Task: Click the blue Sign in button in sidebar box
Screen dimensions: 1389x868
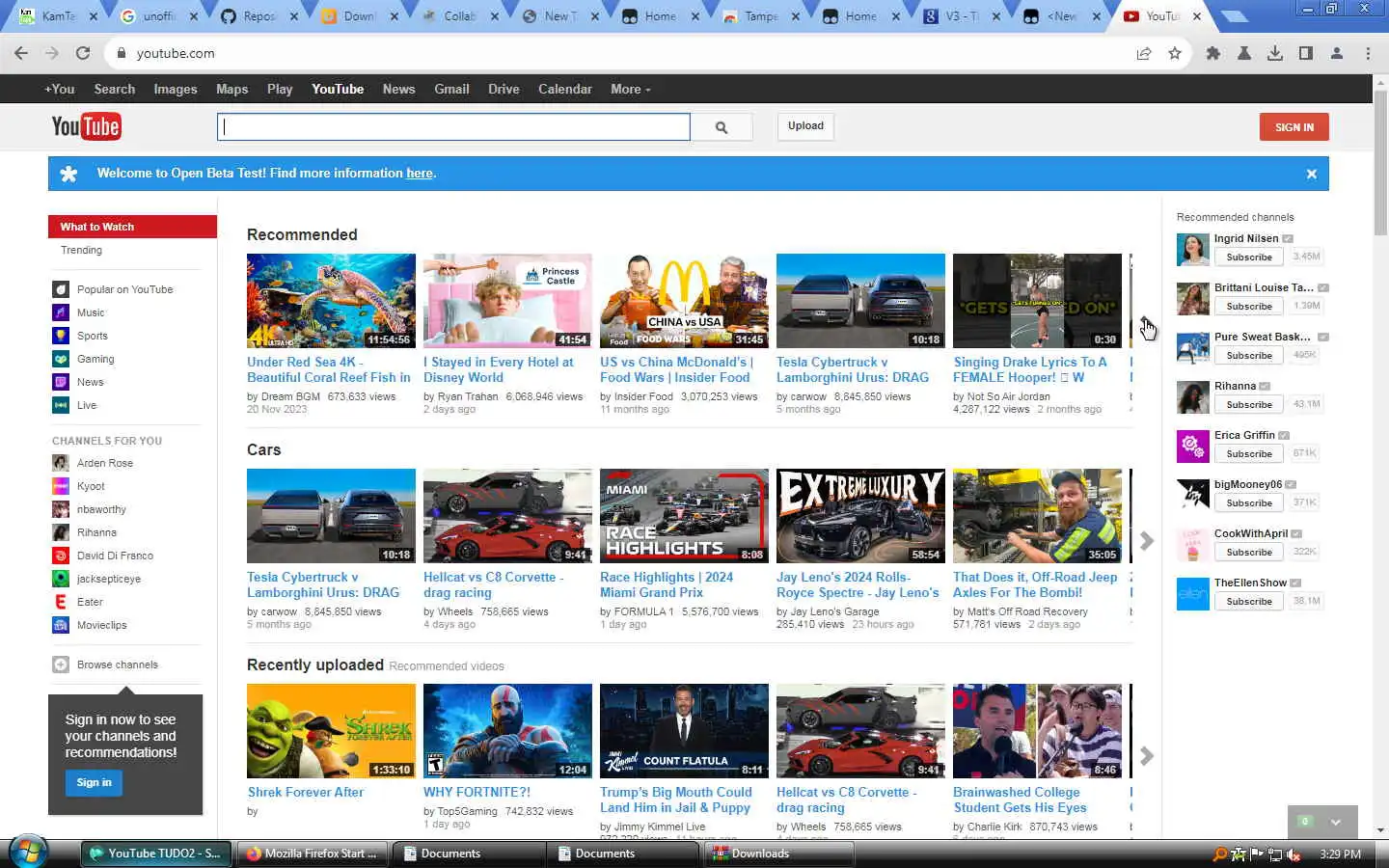Action: pos(94,782)
